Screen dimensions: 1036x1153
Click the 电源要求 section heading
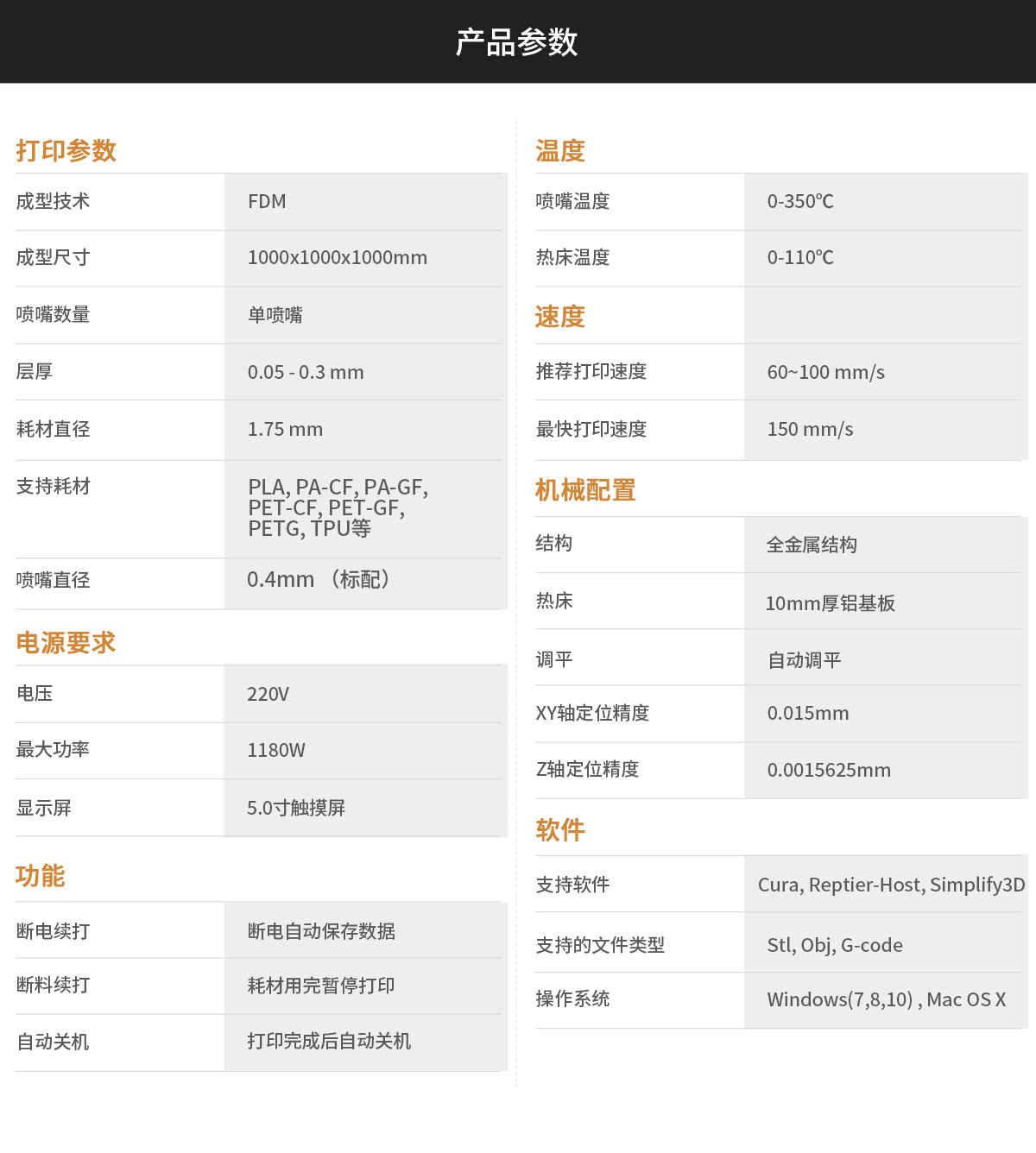click(x=66, y=643)
